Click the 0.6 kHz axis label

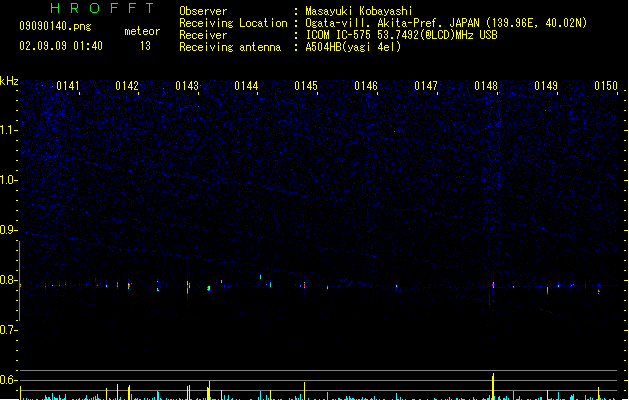pos(8,380)
